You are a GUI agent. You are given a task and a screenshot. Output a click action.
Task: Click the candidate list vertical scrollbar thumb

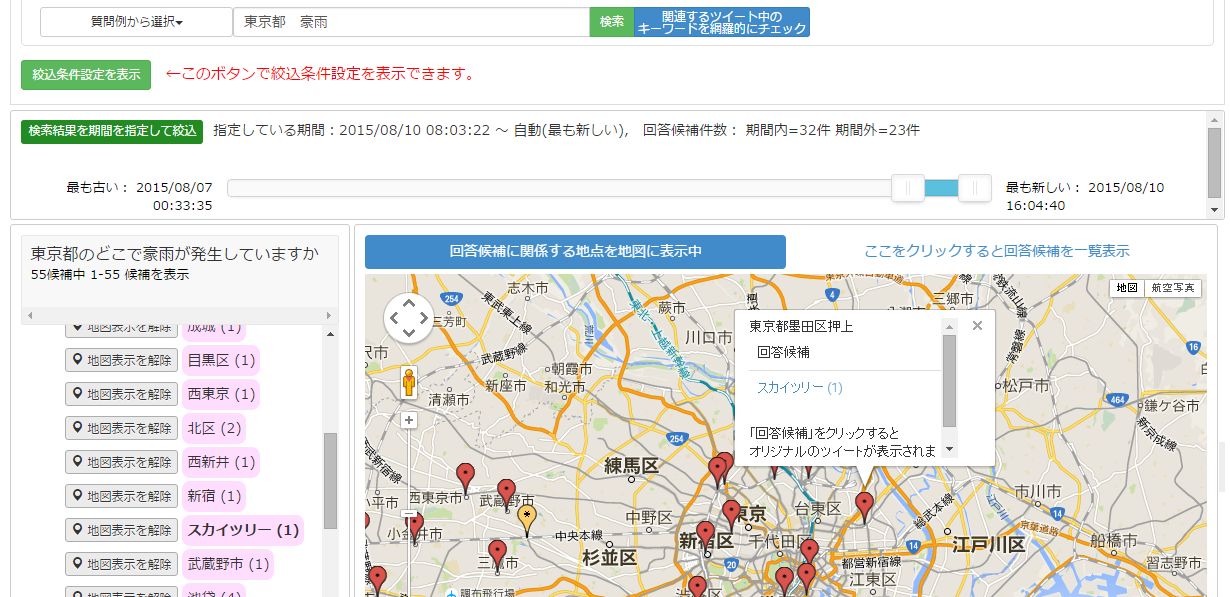tap(330, 481)
